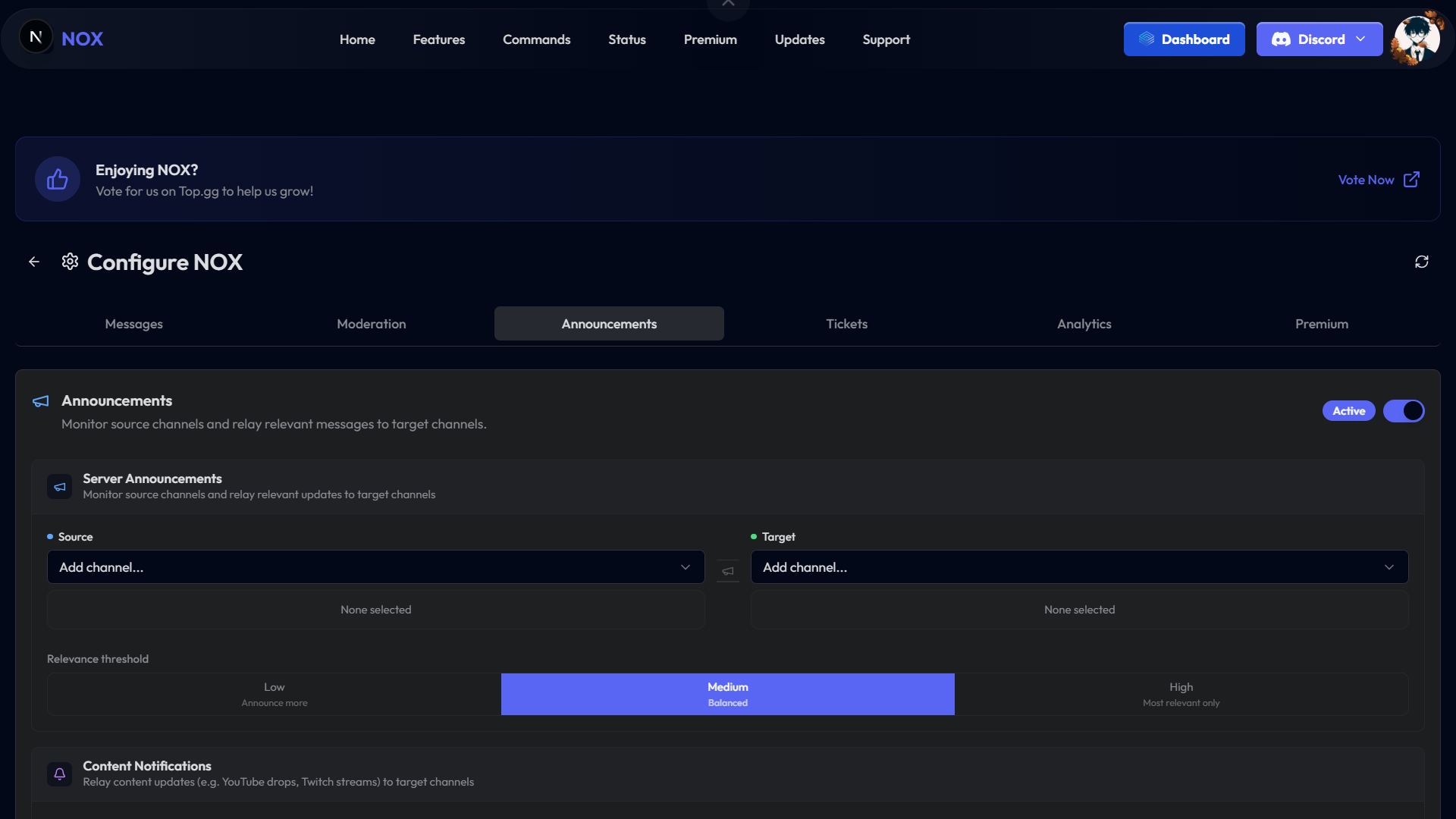The height and width of the screenshot is (819, 1456).
Task: Go back using the left arrow icon
Action: [34, 262]
